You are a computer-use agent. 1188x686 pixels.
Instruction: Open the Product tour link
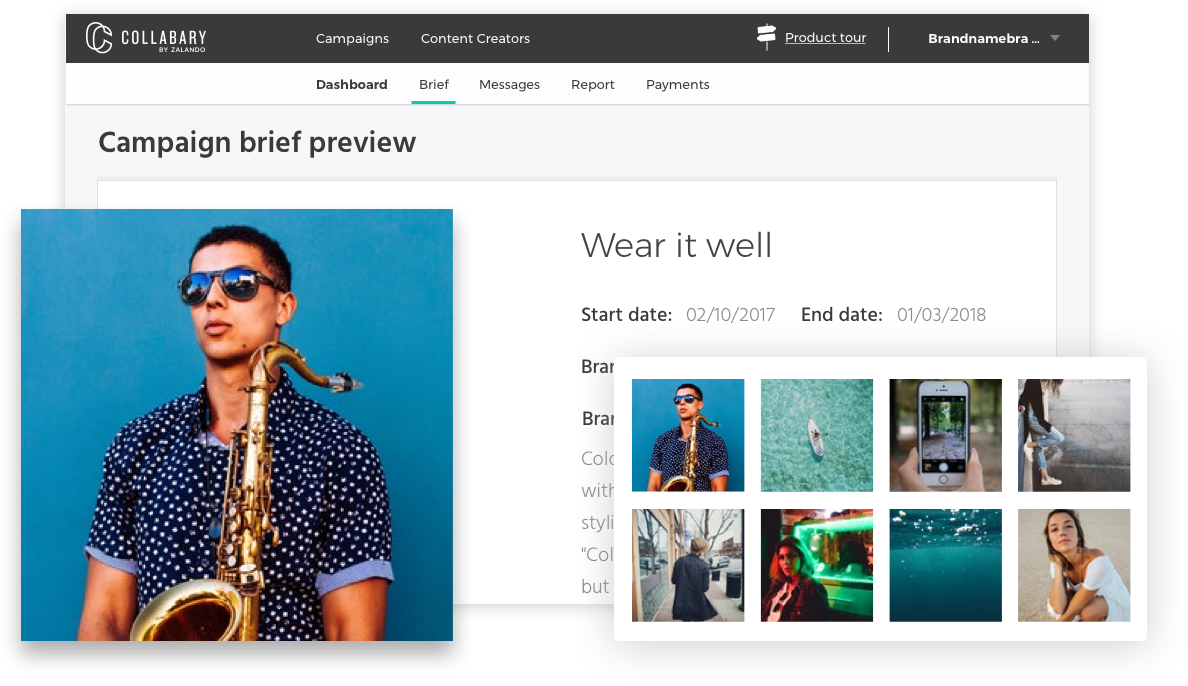tap(825, 38)
